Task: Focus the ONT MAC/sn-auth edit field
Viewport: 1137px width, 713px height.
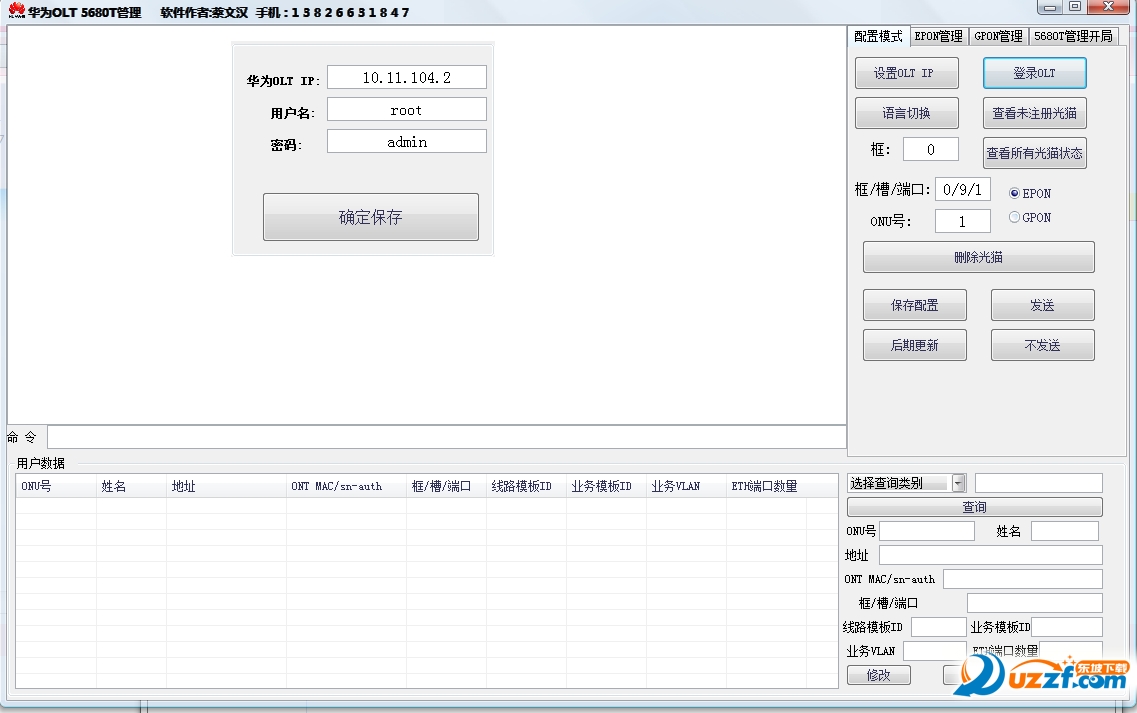Action: pos(1022,579)
